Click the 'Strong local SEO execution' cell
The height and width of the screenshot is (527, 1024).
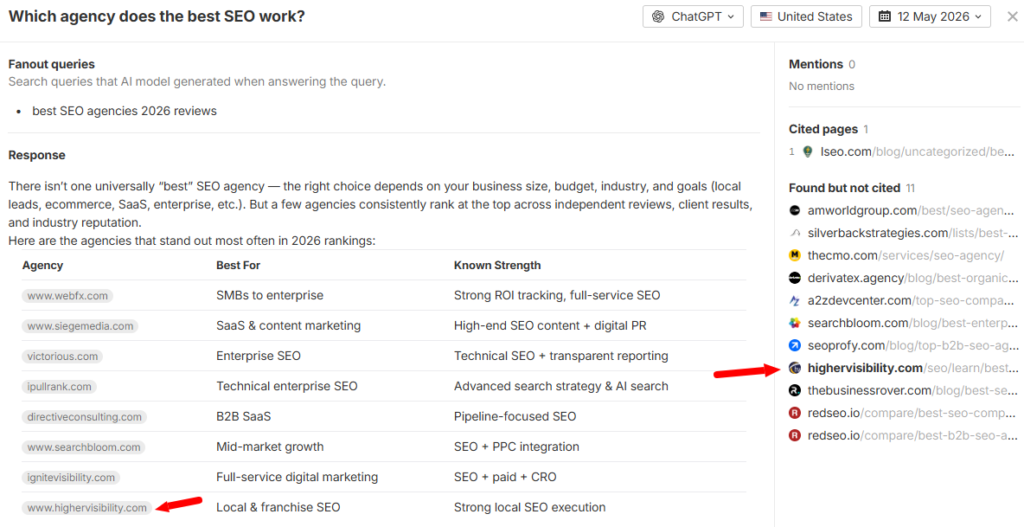(x=530, y=507)
